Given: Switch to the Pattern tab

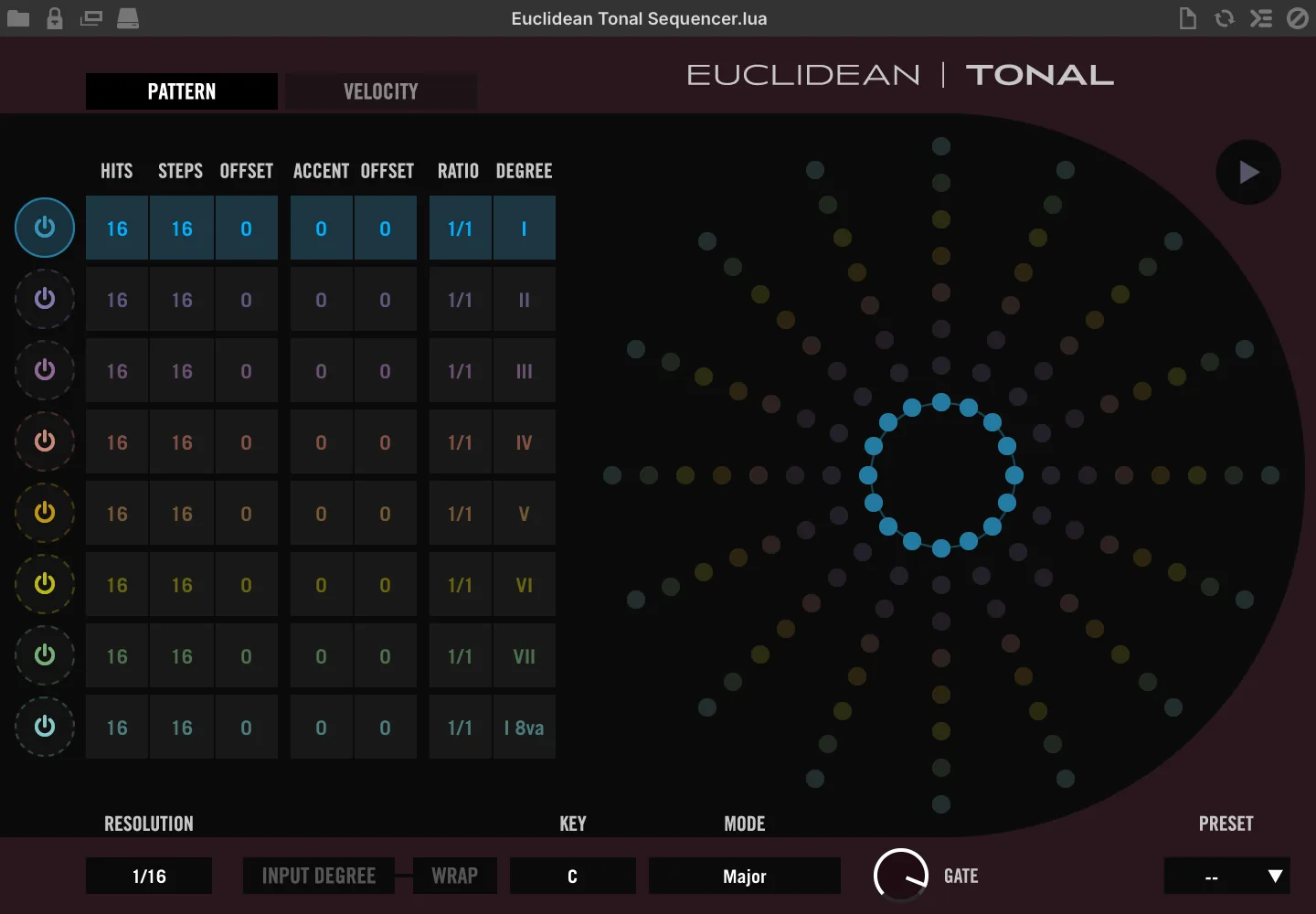Looking at the screenshot, I should coord(182,91).
